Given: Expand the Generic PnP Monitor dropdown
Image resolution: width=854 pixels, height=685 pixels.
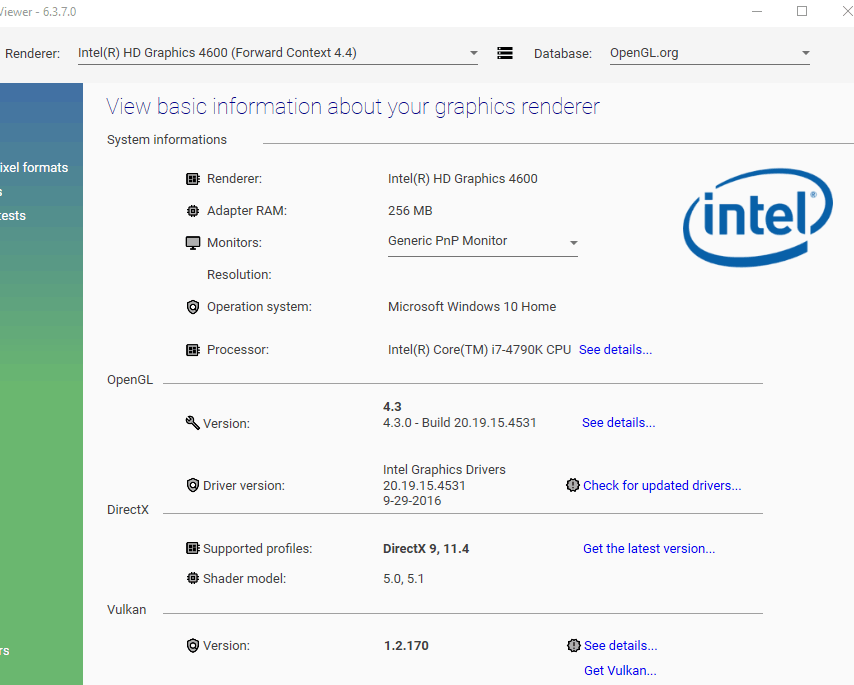Looking at the screenshot, I should 483,242.
